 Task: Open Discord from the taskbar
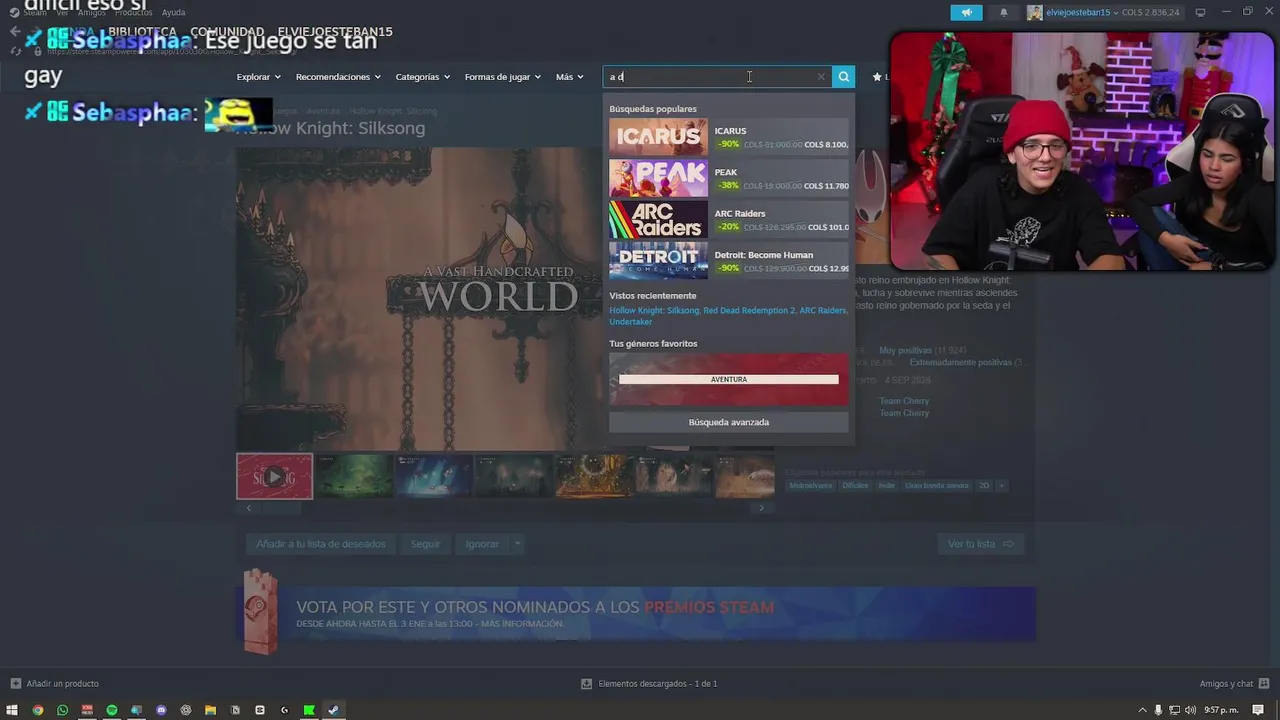[161, 710]
